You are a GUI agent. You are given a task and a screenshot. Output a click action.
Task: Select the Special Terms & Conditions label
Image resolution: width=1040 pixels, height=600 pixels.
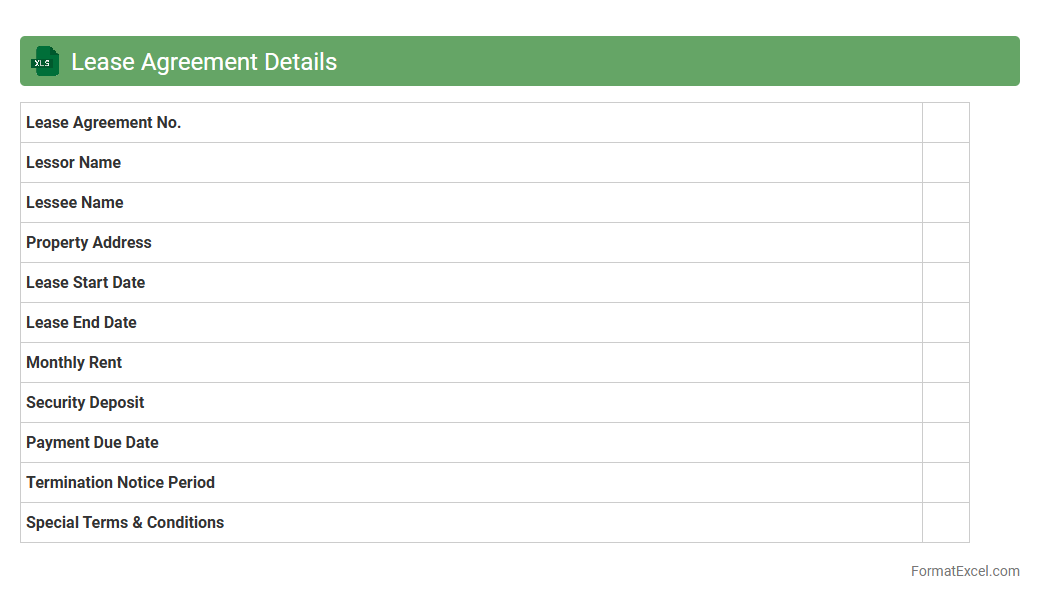(x=125, y=522)
